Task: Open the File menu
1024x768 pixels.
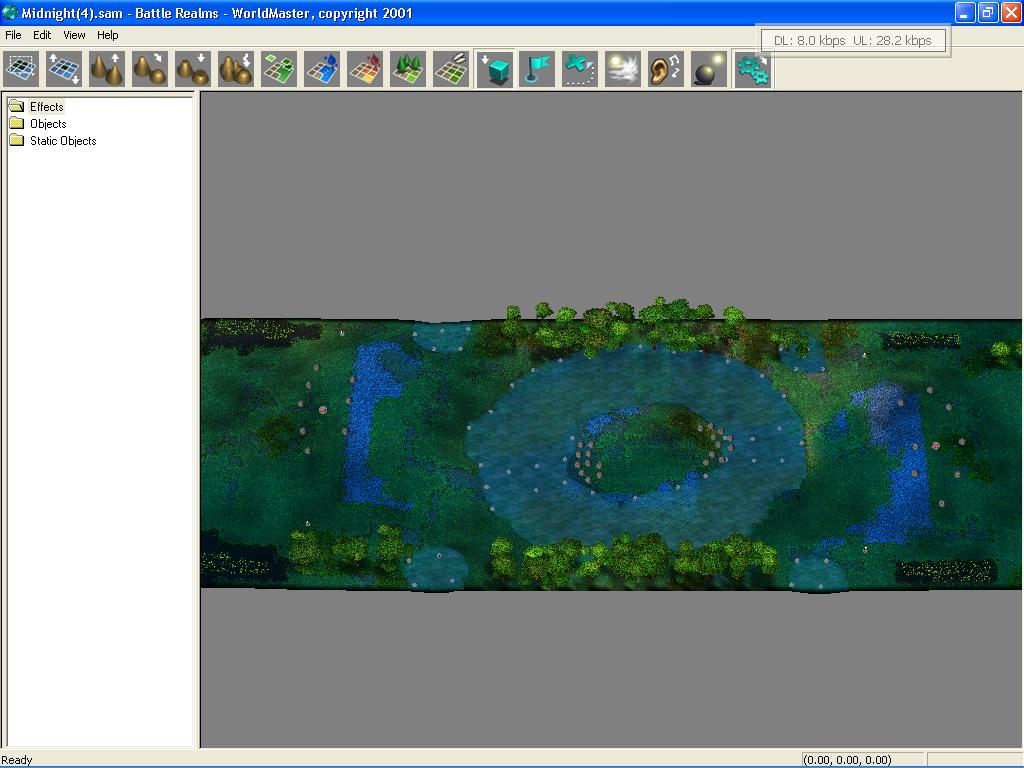Action: point(13,35)
